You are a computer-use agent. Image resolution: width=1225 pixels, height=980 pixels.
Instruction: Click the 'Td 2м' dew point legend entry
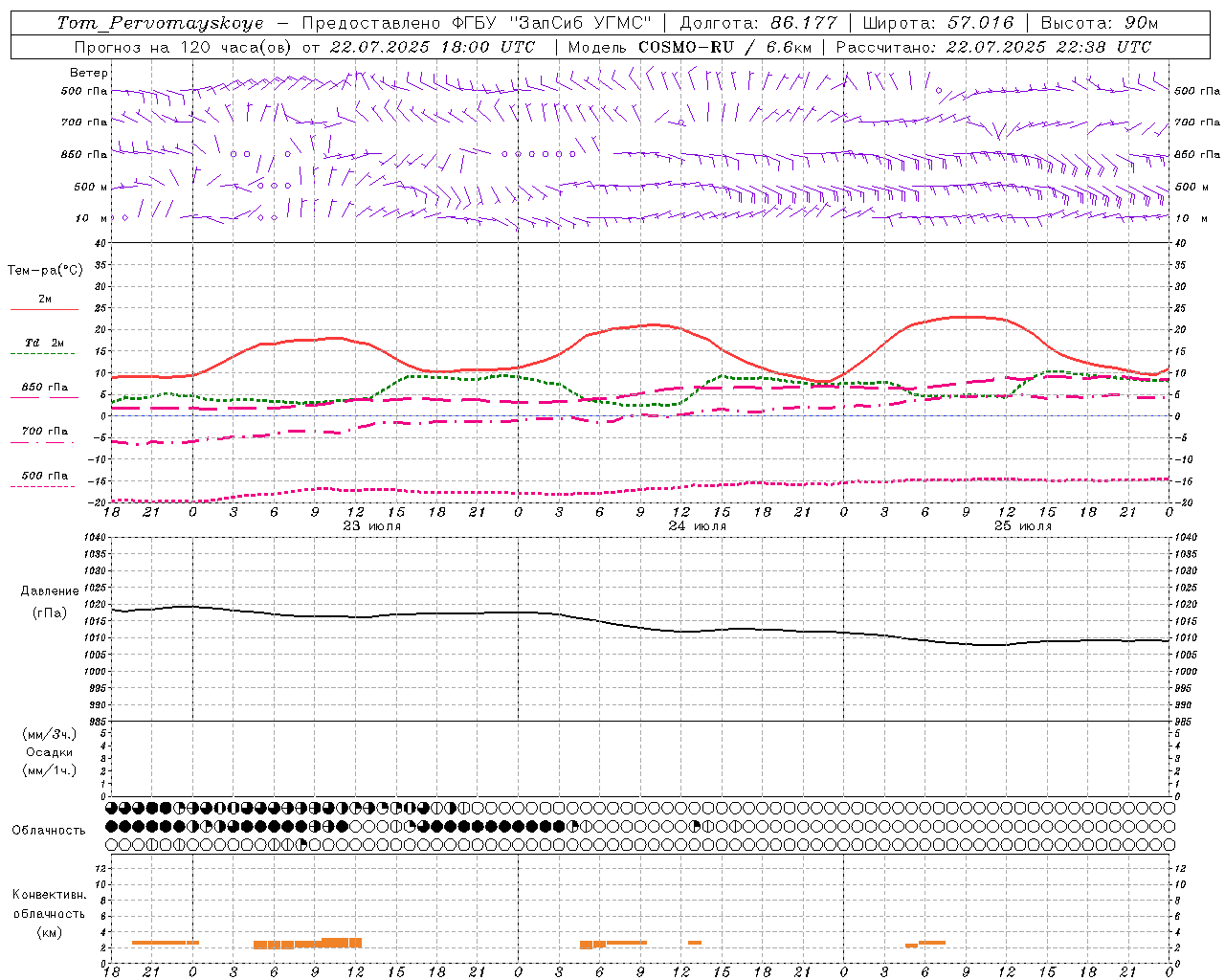tap(44, 343)
